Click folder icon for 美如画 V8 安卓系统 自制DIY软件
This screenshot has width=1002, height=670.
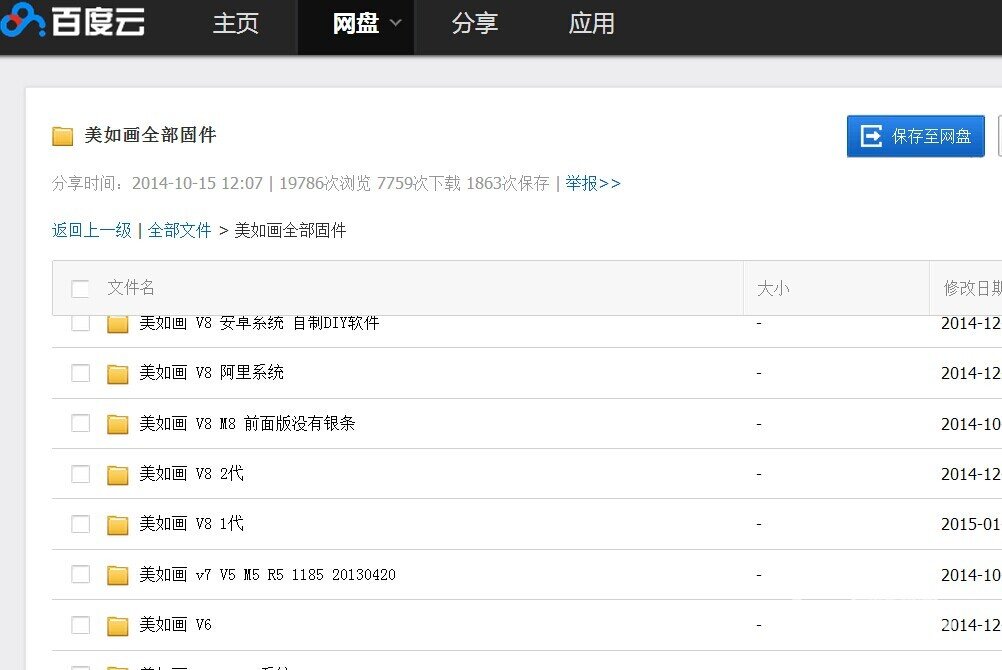coord(118,323)
